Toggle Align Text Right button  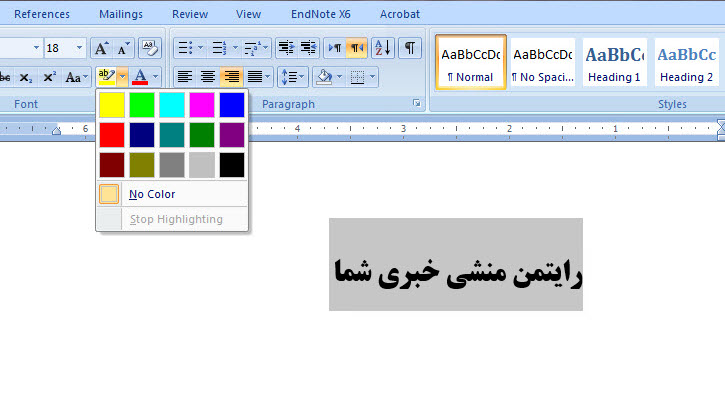pyautogui.click(x=231, y=76)
